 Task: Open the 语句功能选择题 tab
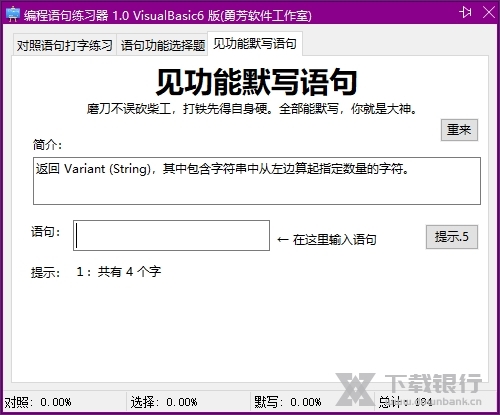tap(162, 45)
